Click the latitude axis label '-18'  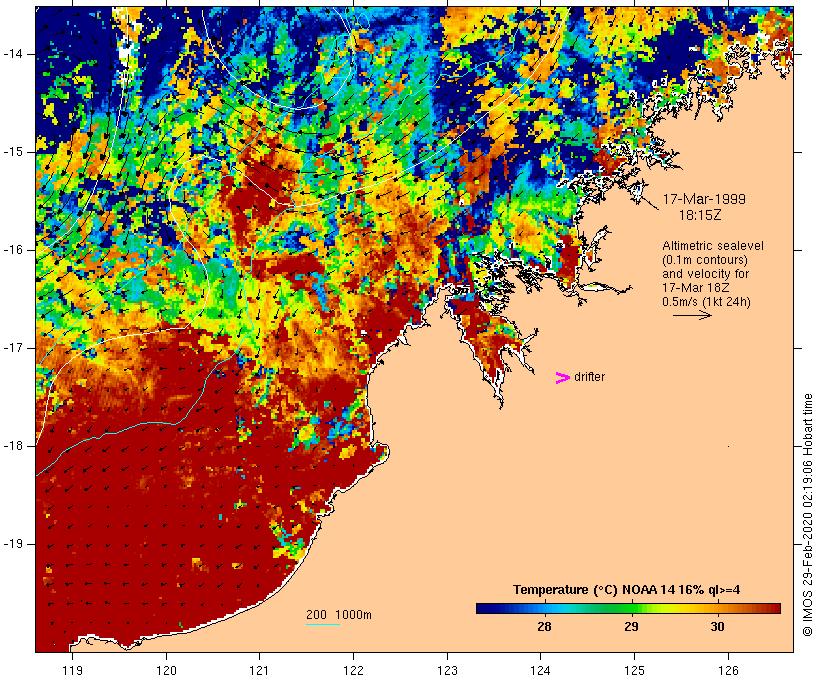[13, 446]
